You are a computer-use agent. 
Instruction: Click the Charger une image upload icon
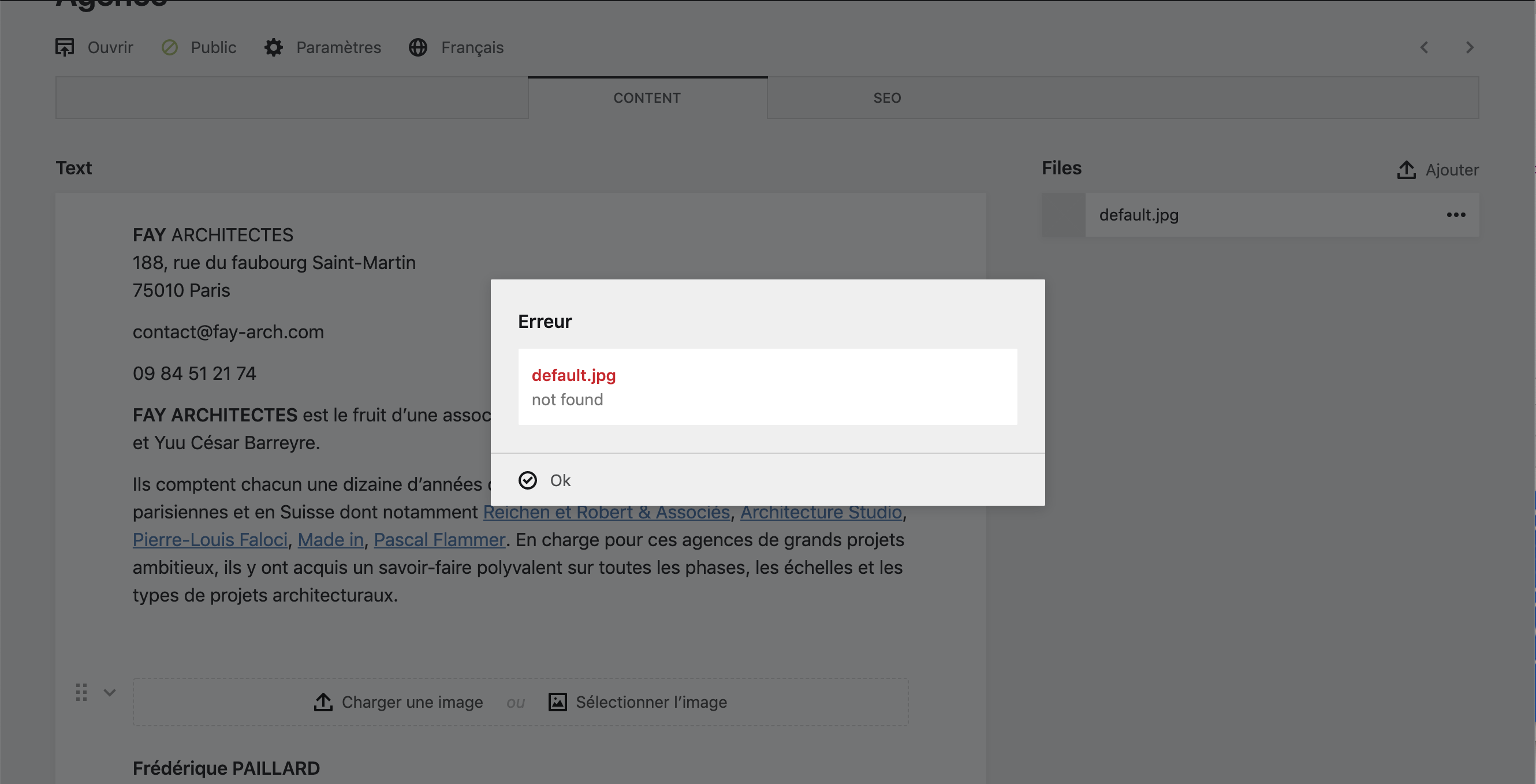point(323,701)
